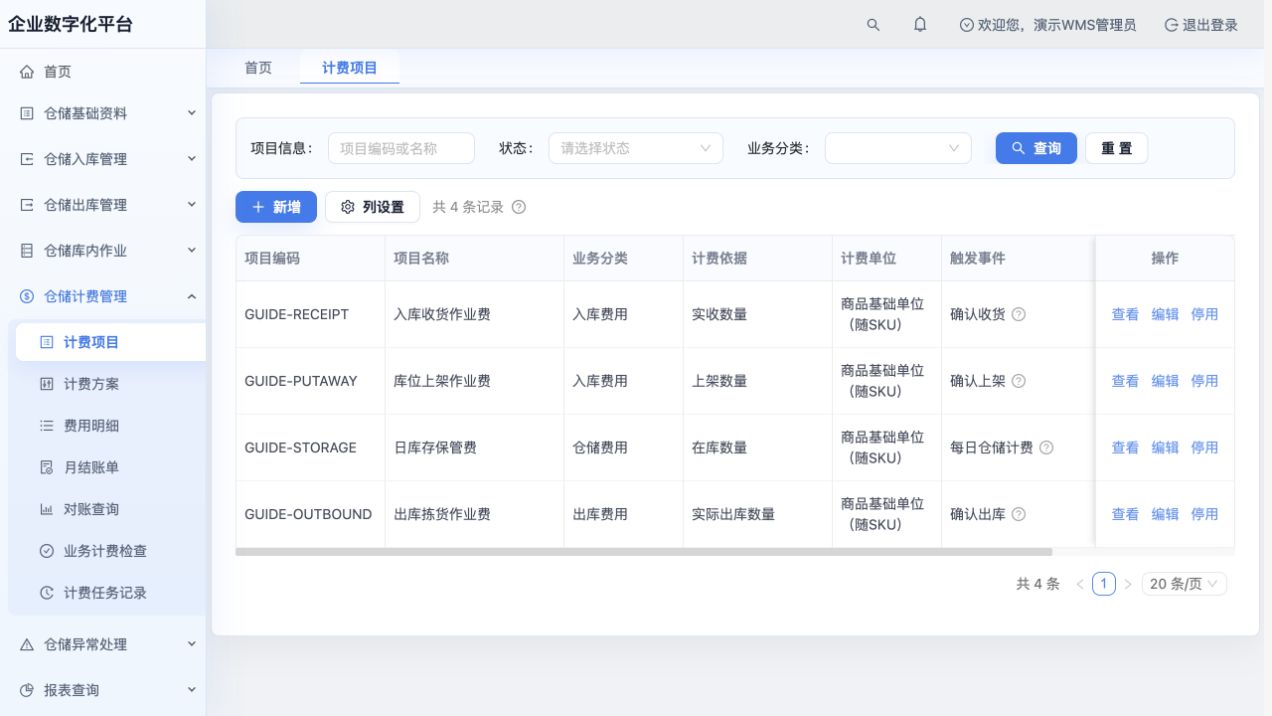Click the 报表查询 pie chart icon
Screen dimensions: 1272x716
[x=27, y=690]
